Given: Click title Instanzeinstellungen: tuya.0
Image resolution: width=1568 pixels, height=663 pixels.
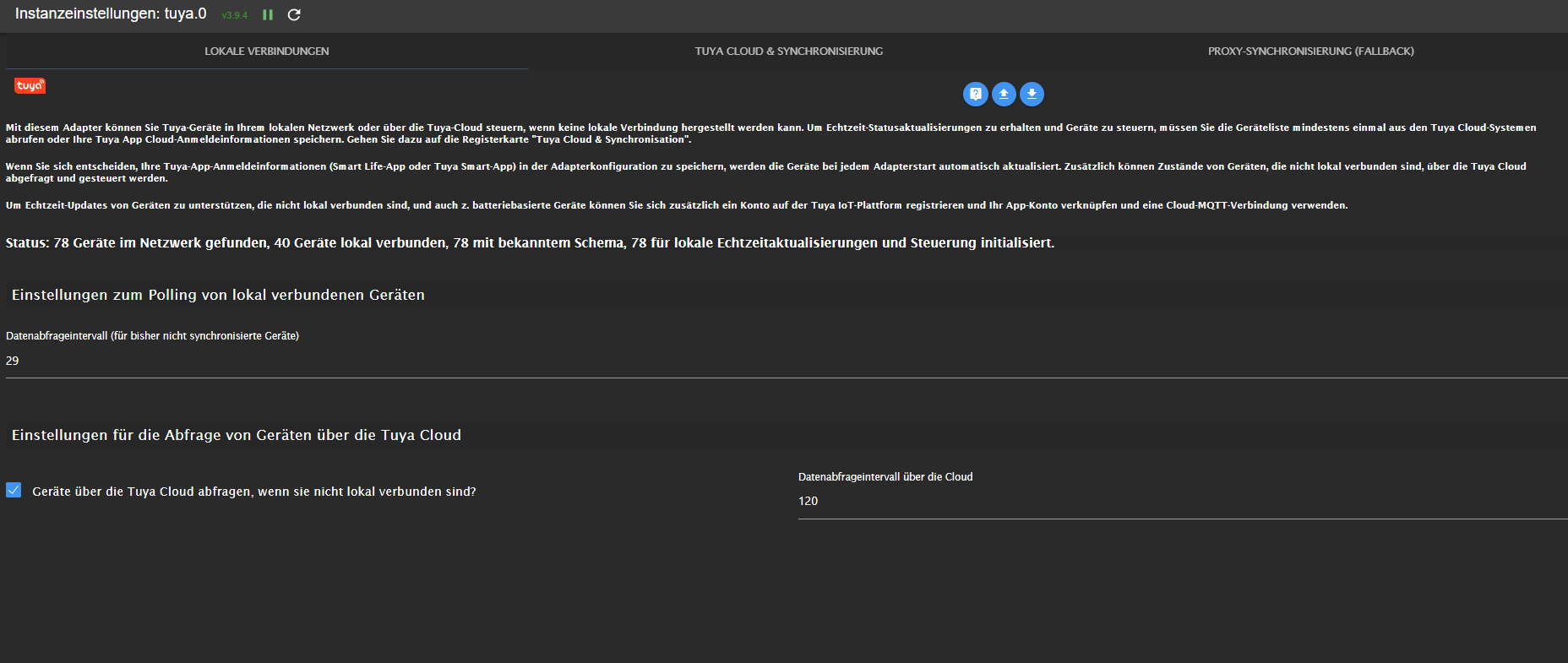Looking at the screenshot, I should point(111,14).
